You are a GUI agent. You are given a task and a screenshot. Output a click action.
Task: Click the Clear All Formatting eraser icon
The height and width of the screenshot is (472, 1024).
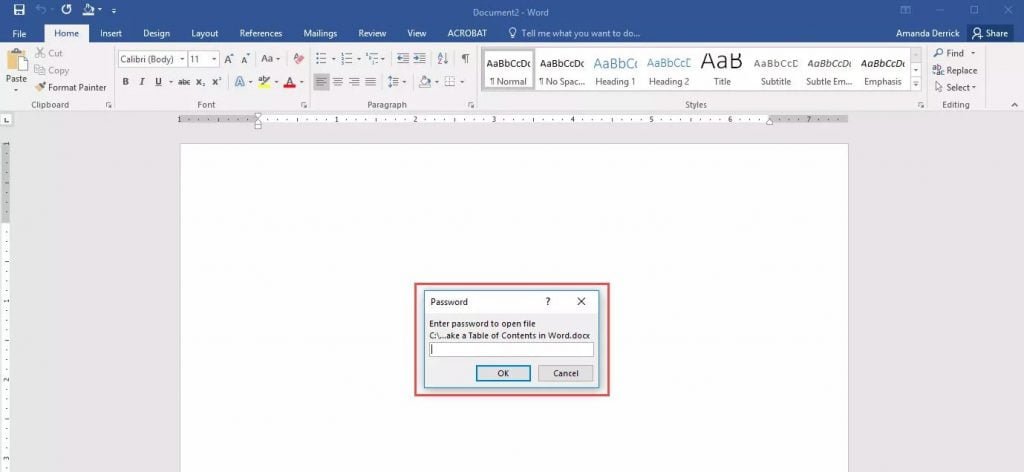[298, 59]
